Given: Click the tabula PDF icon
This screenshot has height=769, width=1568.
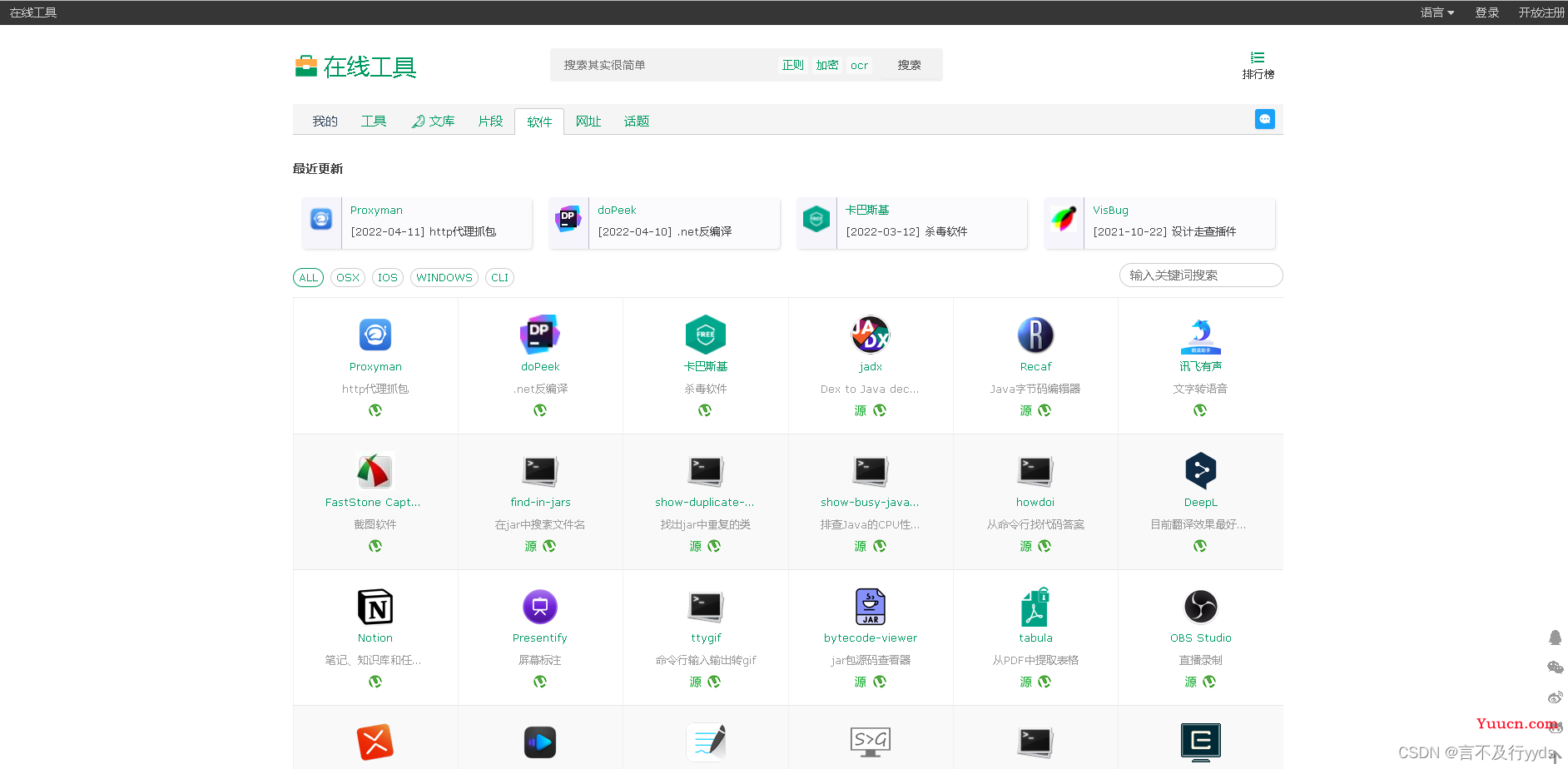Looking at the screenshot, I should click(1035, 607).
